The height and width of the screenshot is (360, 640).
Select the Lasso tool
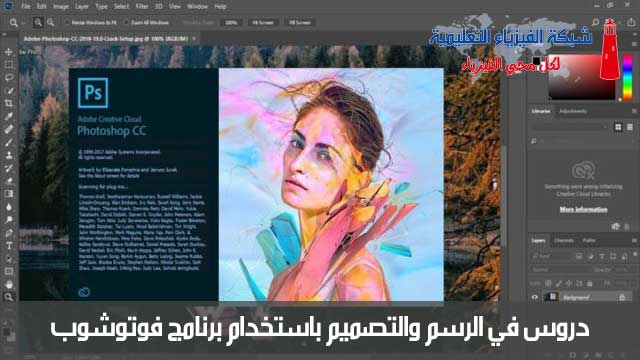(x=9, y=78)
